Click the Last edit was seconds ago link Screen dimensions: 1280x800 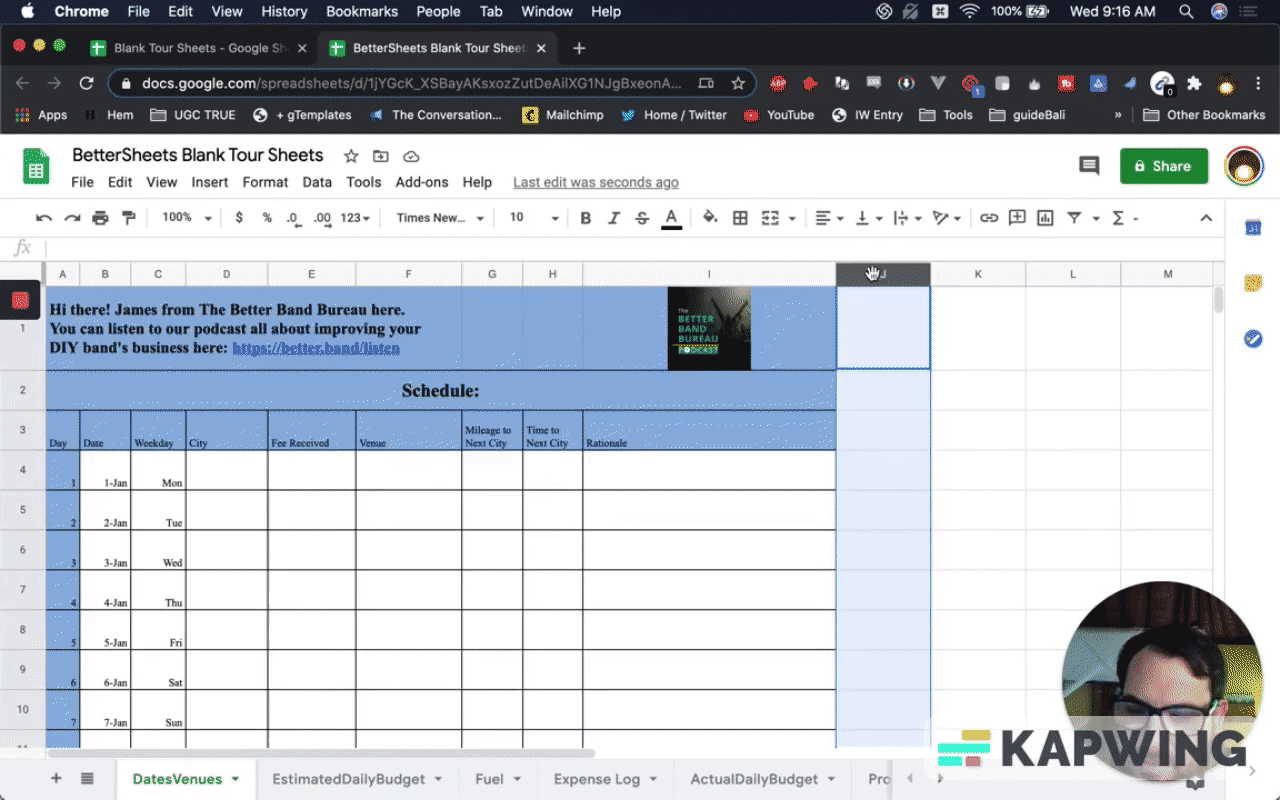[596, 182]
